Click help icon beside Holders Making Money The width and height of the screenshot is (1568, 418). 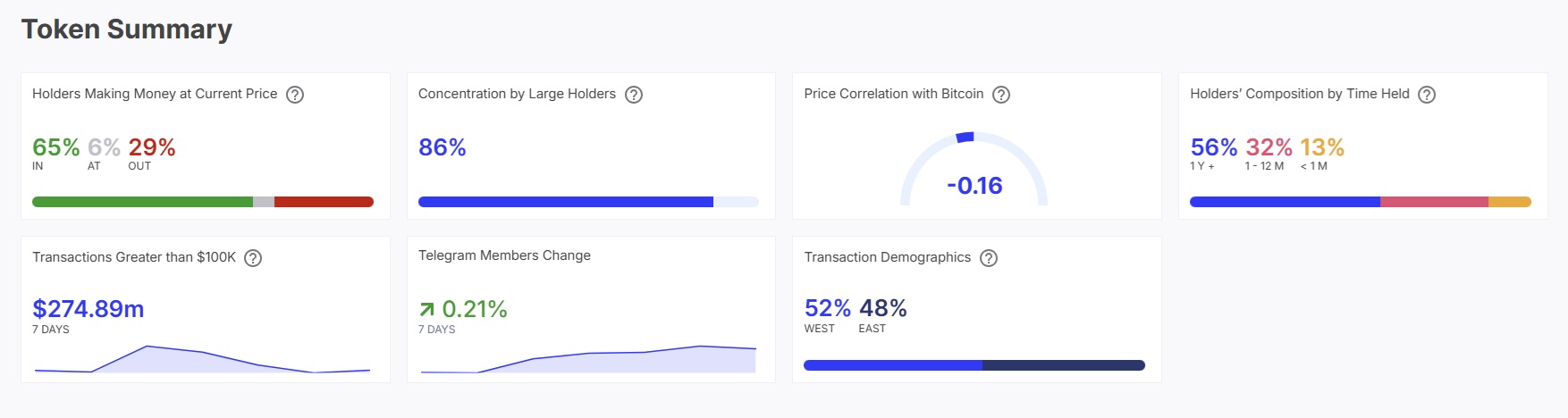click(x=295, y=95)
